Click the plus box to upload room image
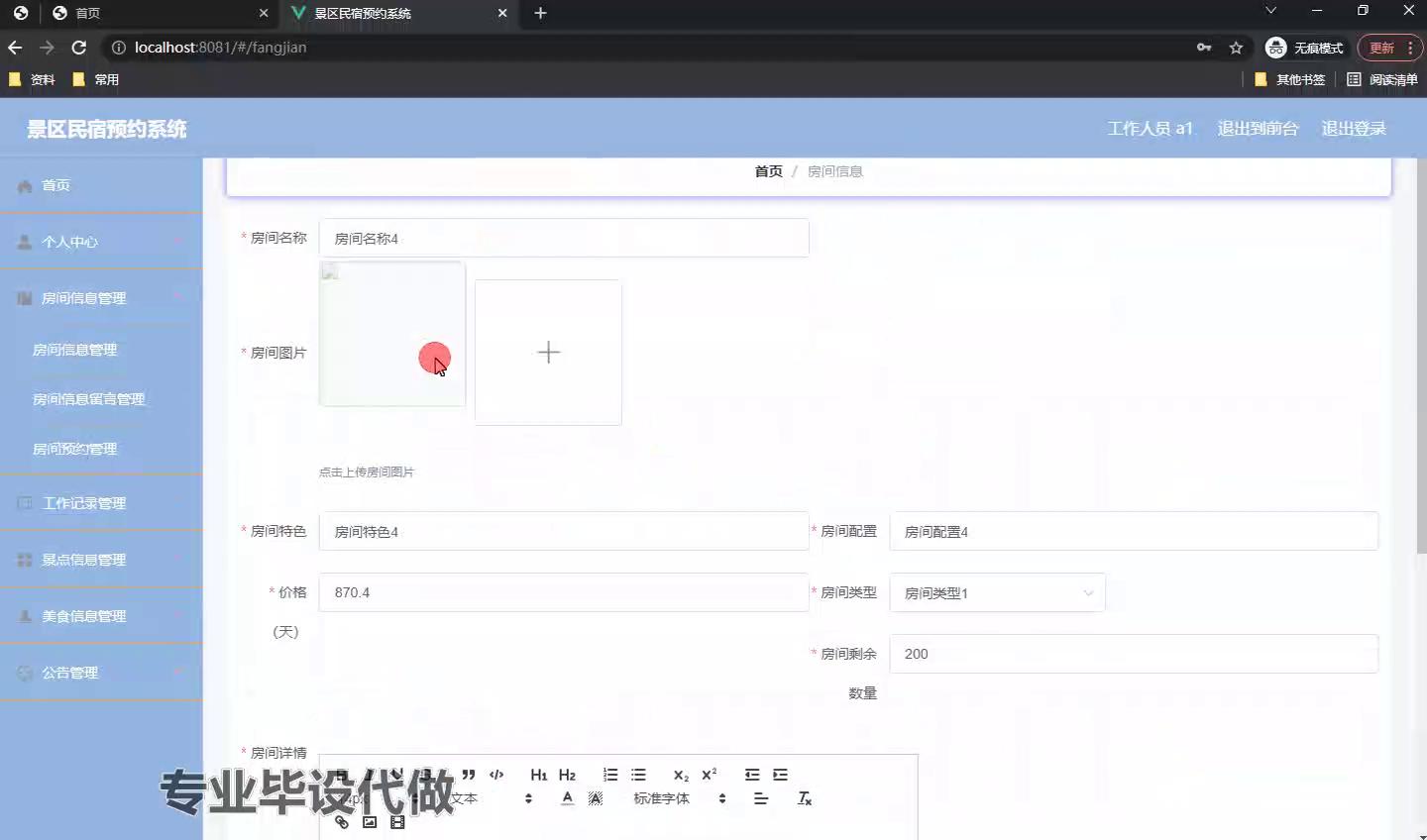The image size is (1427, 840). coord(548,353)
